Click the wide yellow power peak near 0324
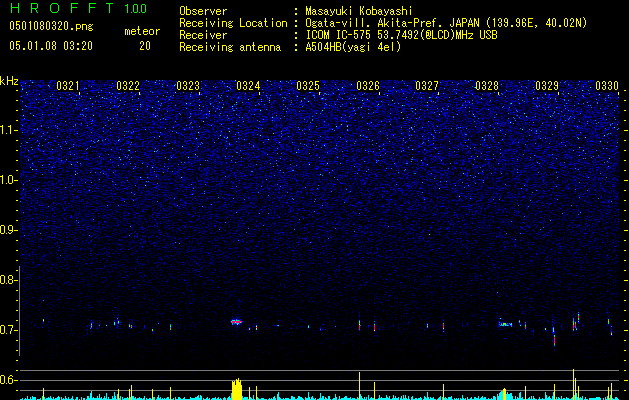Image resolution: width=629 pixels, height=400 pixels. [x=237, y=389]
